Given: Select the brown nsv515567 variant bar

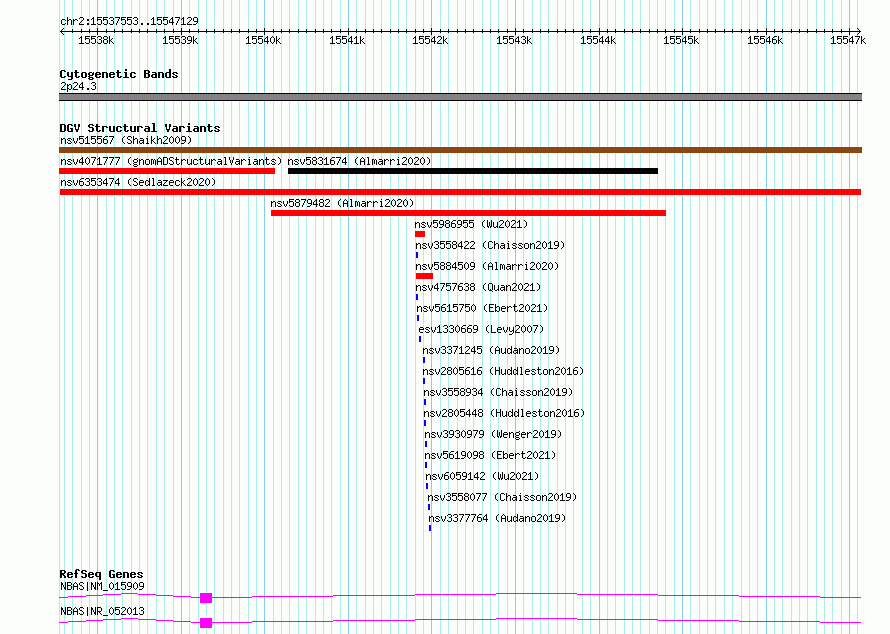Looking at the screenshot, I should [x=460, y=150].
